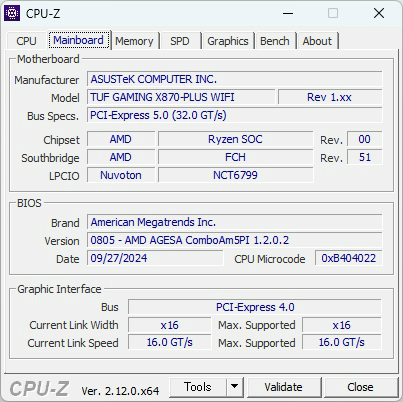Click the chipset AMD vendor field
The width and height of the screenshot is (403, 402).
pyautogui.click(x=121, y=139)
